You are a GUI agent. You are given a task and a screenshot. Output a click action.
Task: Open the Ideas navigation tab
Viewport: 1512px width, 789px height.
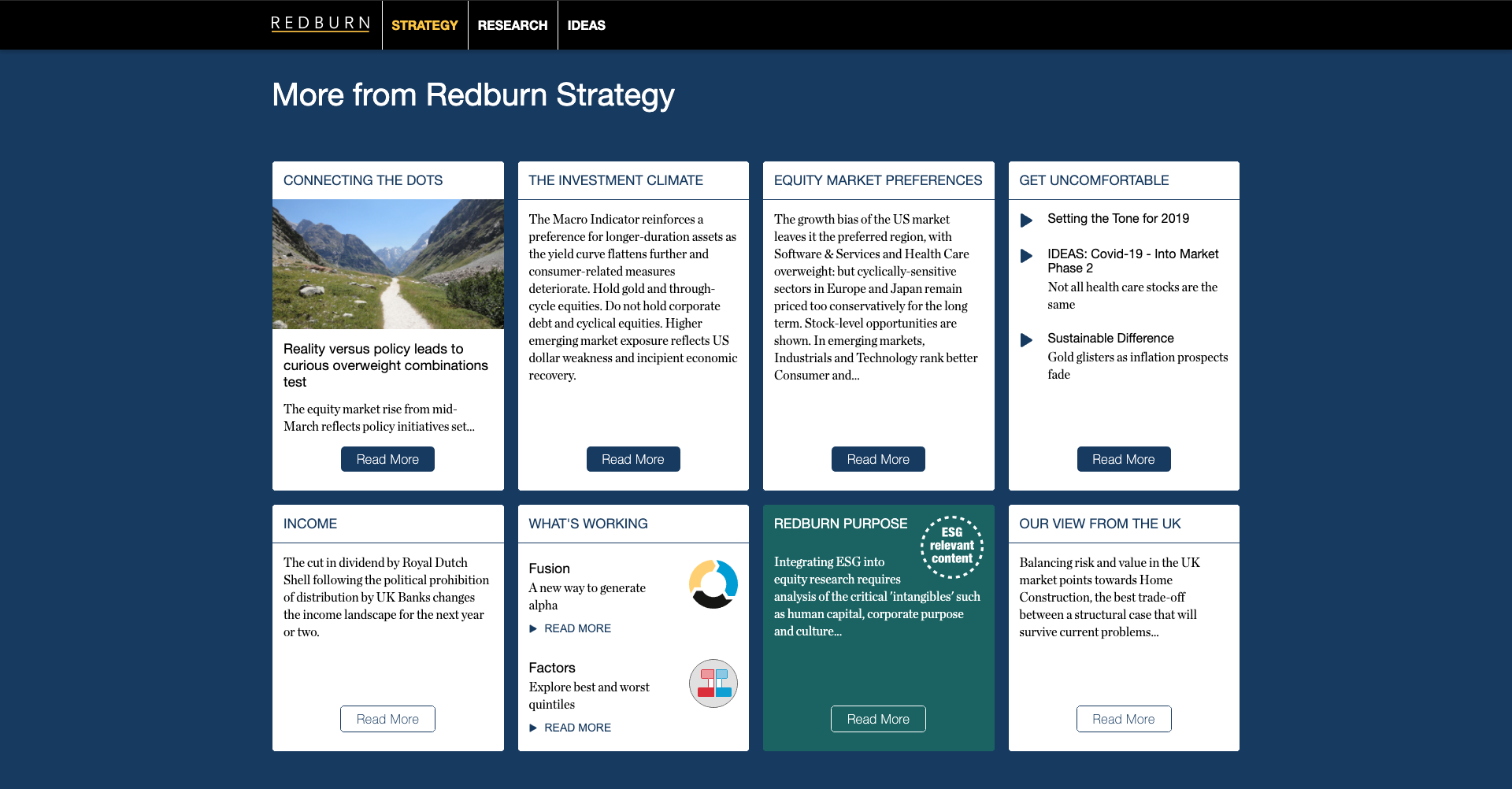click(x=587, y=25)
